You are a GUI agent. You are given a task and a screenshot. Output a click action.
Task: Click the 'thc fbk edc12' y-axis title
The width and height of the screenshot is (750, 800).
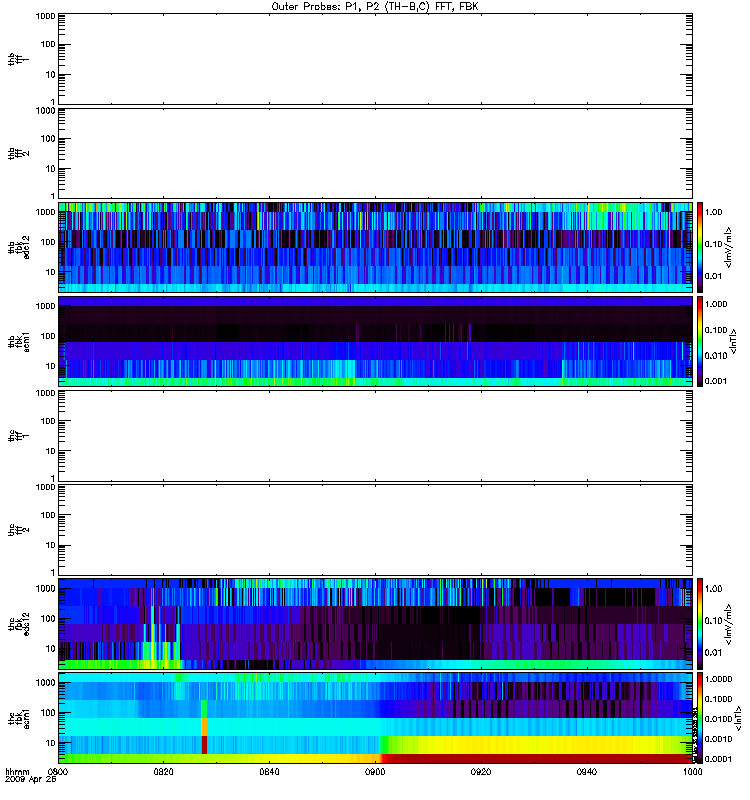click(18, 624)
